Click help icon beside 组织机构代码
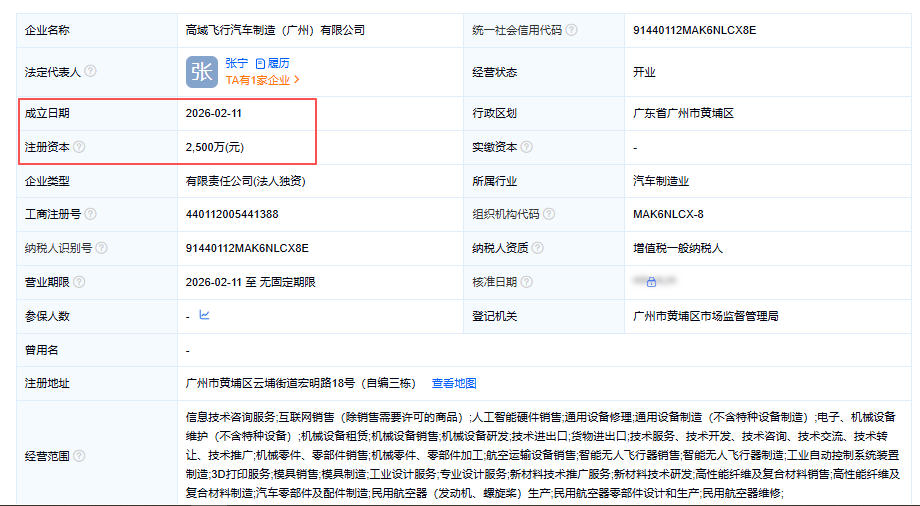920x506 pixels. click(549, 214)
